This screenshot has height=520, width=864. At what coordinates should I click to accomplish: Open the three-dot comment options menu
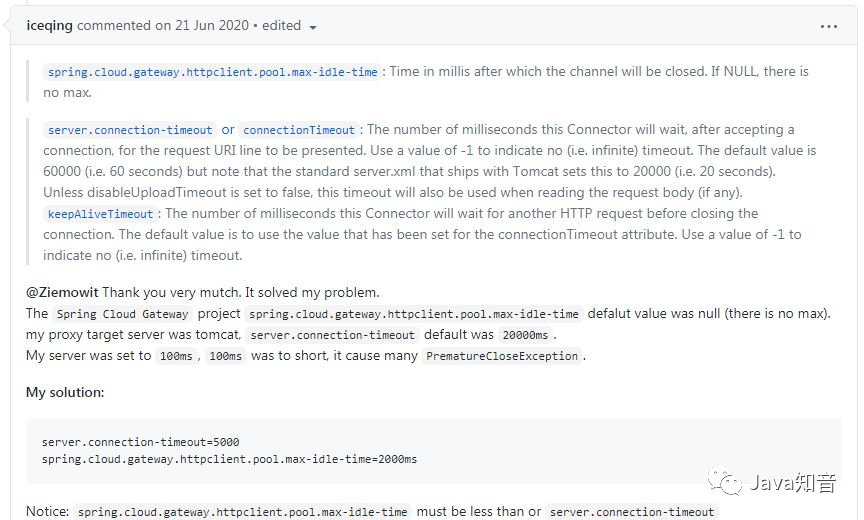click(x=828, y=26)
